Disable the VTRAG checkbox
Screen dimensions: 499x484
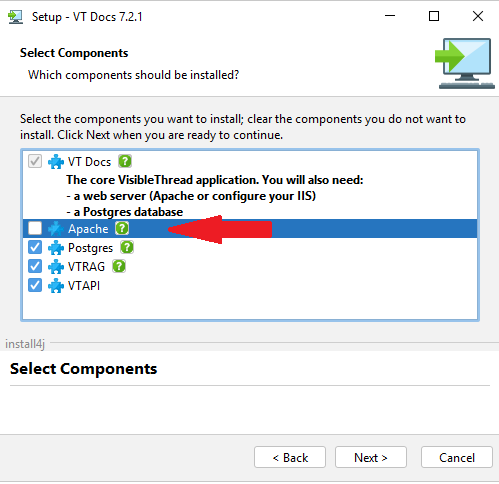click(35, 266)
